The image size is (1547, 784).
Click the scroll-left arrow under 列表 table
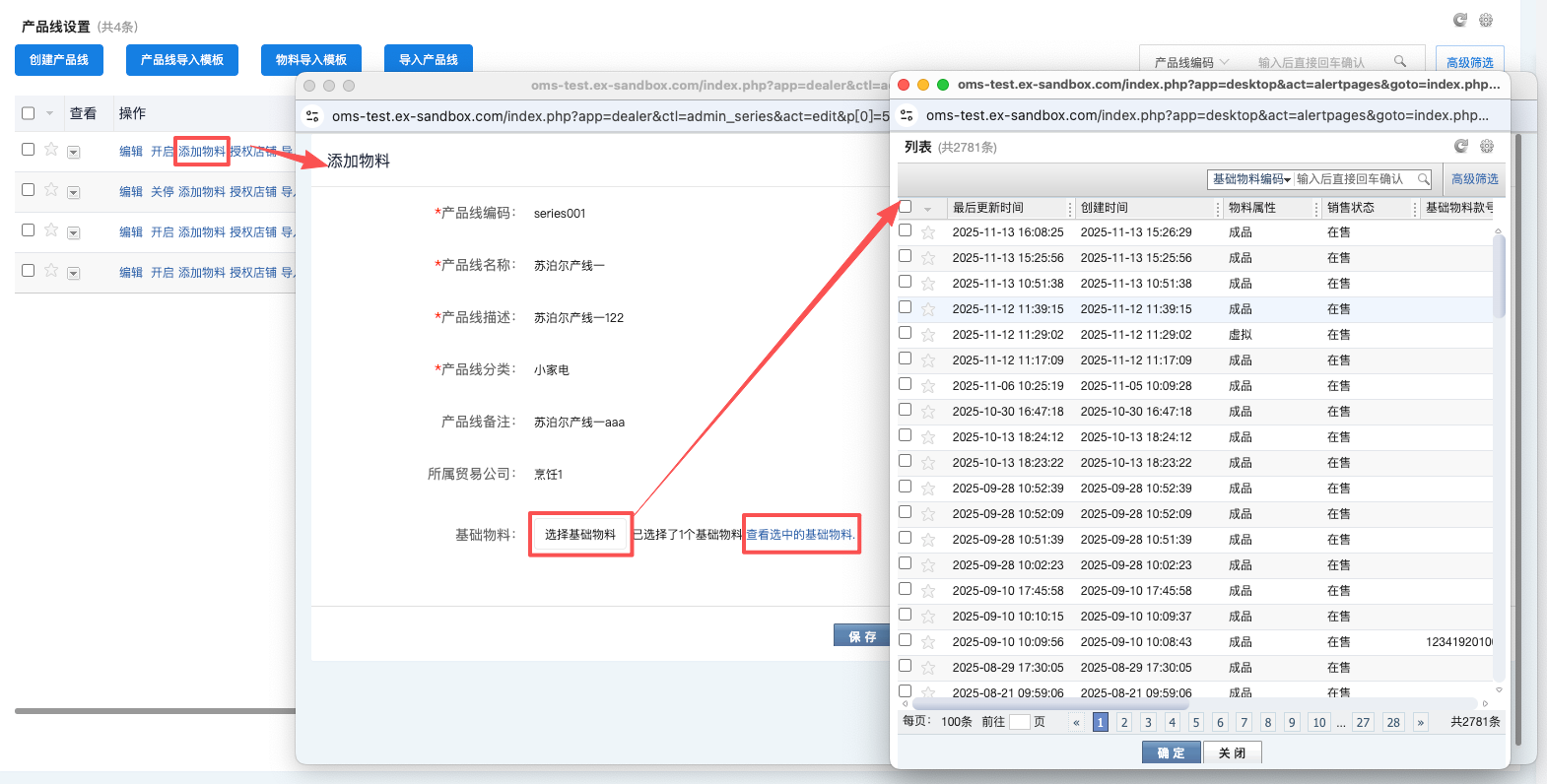point(906,704)
